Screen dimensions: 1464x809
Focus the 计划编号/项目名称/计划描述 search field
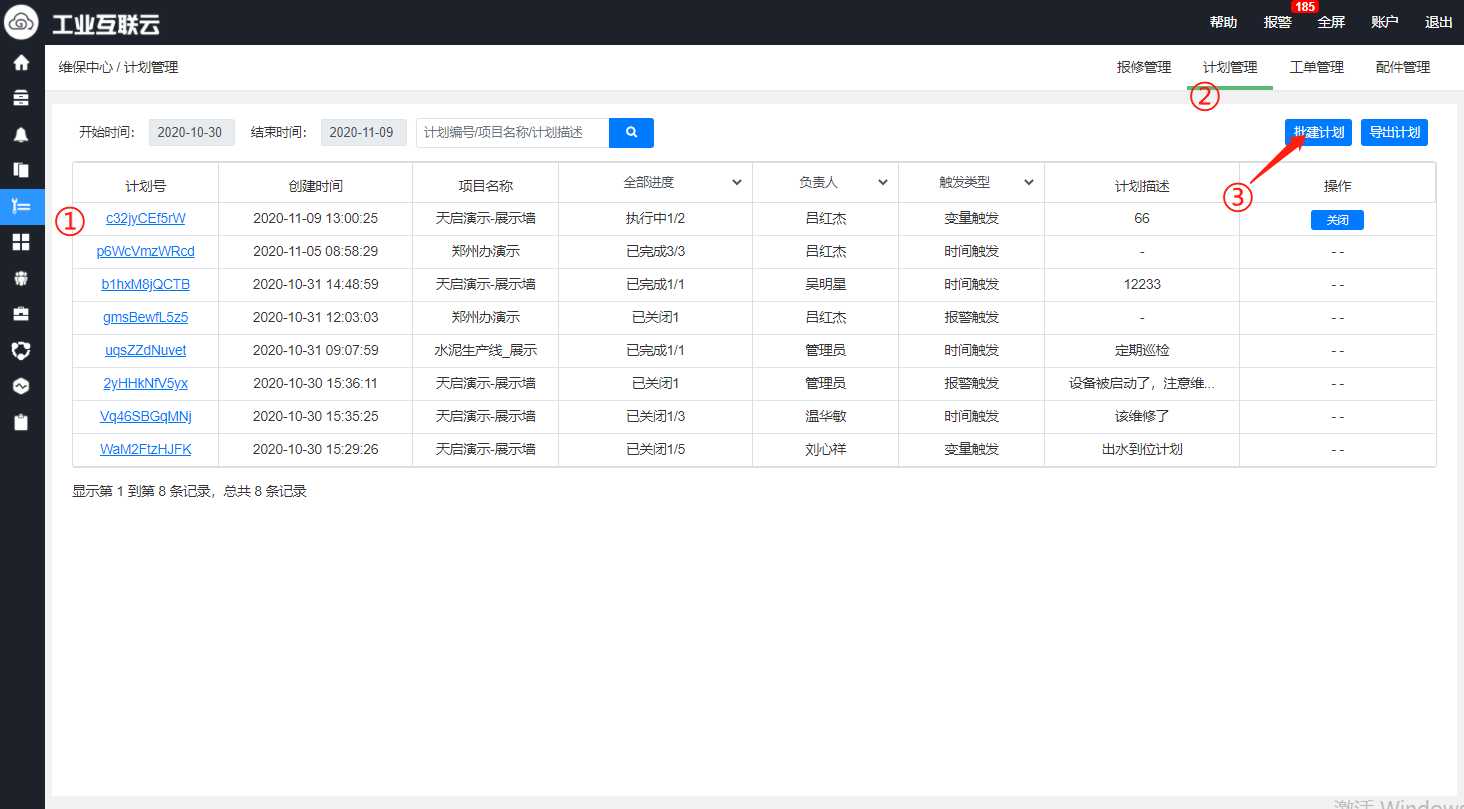point(513,133)
